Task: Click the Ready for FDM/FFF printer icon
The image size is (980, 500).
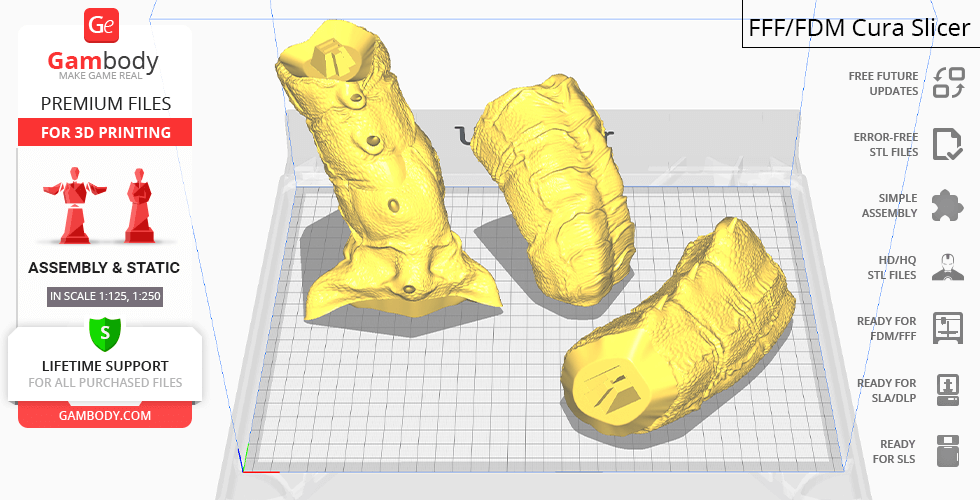Action: point(948,328)
